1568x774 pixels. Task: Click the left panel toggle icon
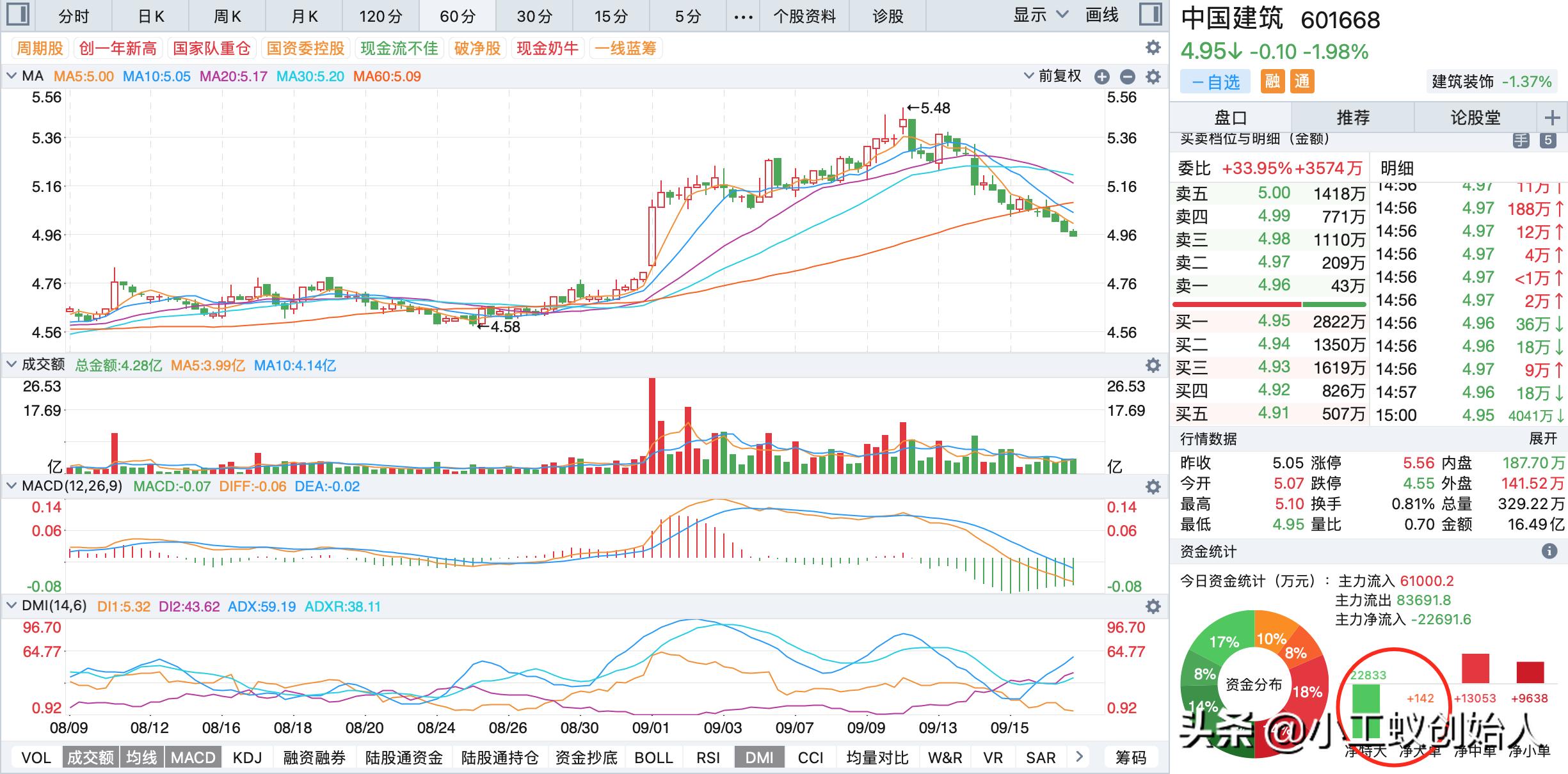[x=18, y=14]
